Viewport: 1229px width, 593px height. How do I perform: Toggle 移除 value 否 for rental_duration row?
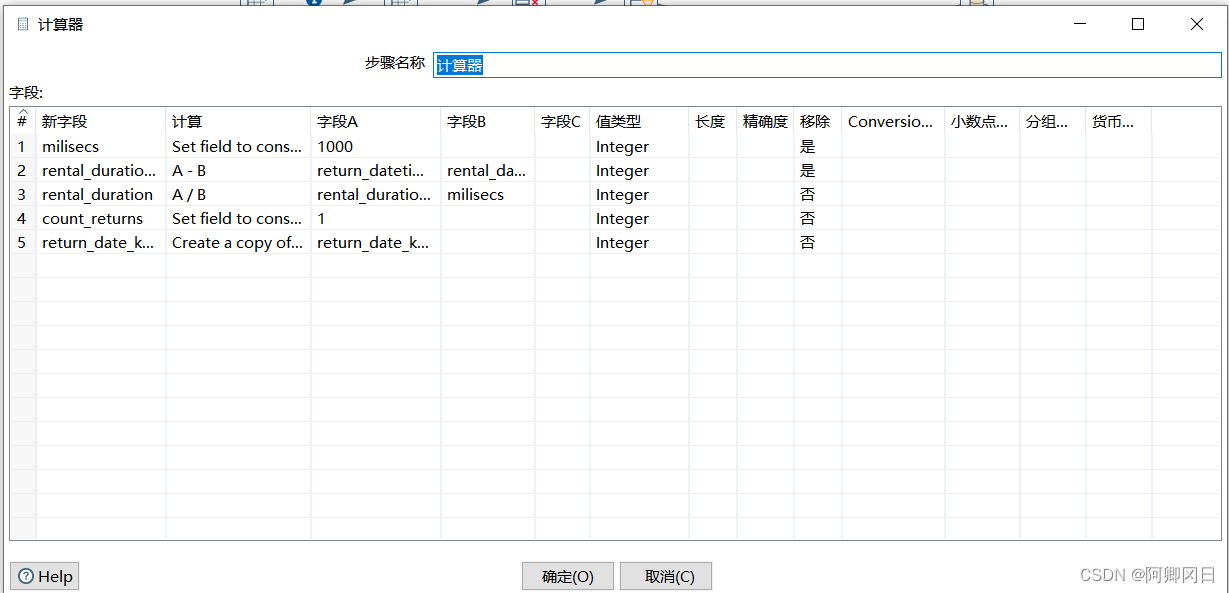pos(808,195)
